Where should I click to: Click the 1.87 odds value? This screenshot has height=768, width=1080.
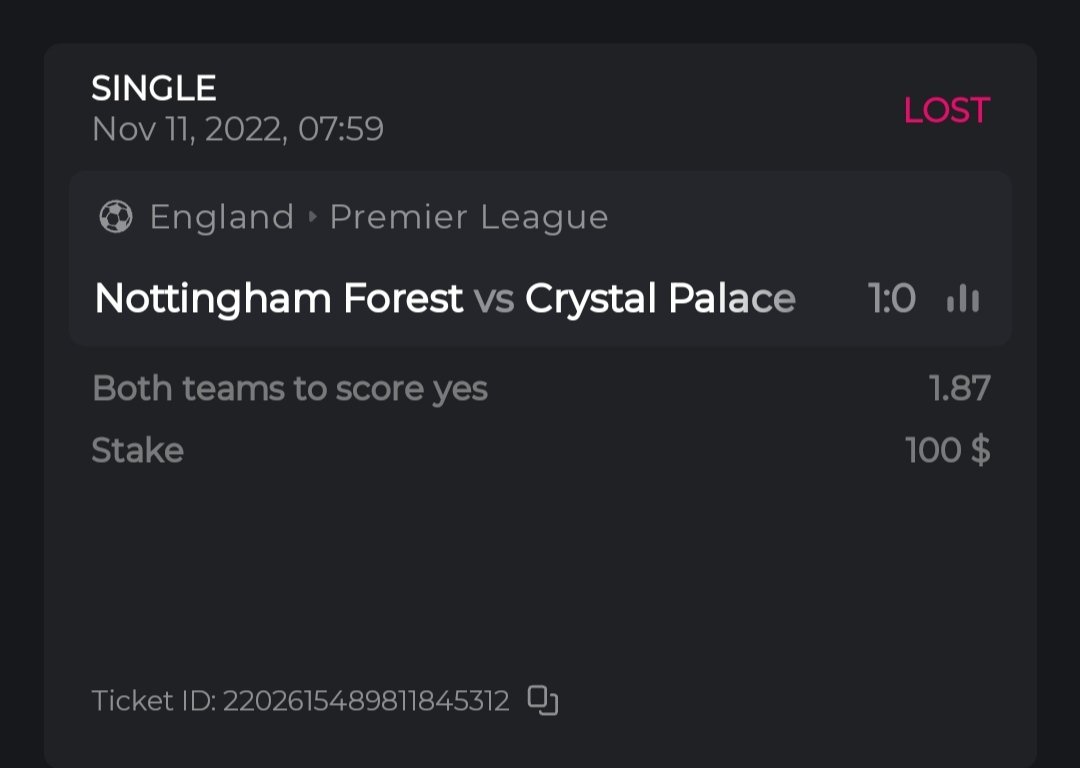click(x=959, y=388)
